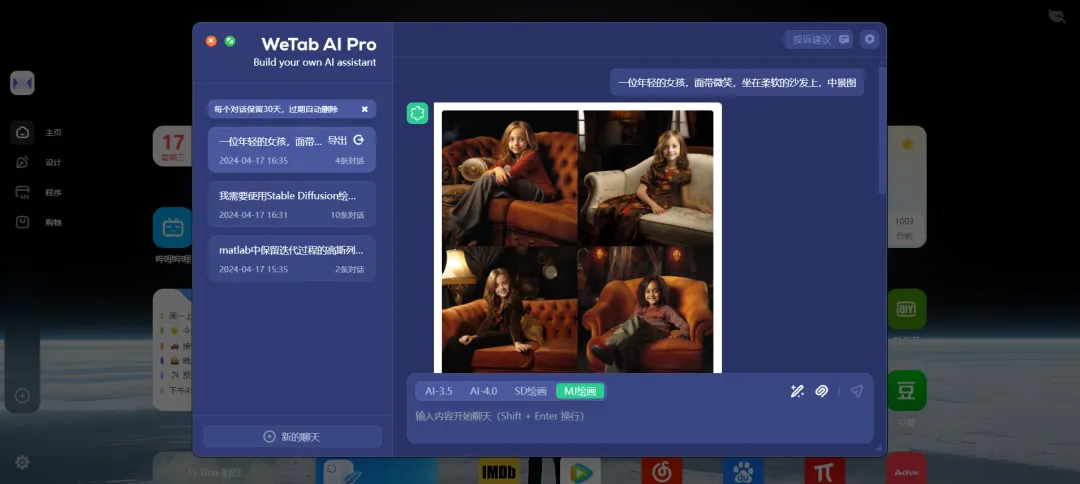Image resolution: width=1080 pixels, height=484 pixels.
Task: Open the matlab conversation entry
Action: point(292,258)
